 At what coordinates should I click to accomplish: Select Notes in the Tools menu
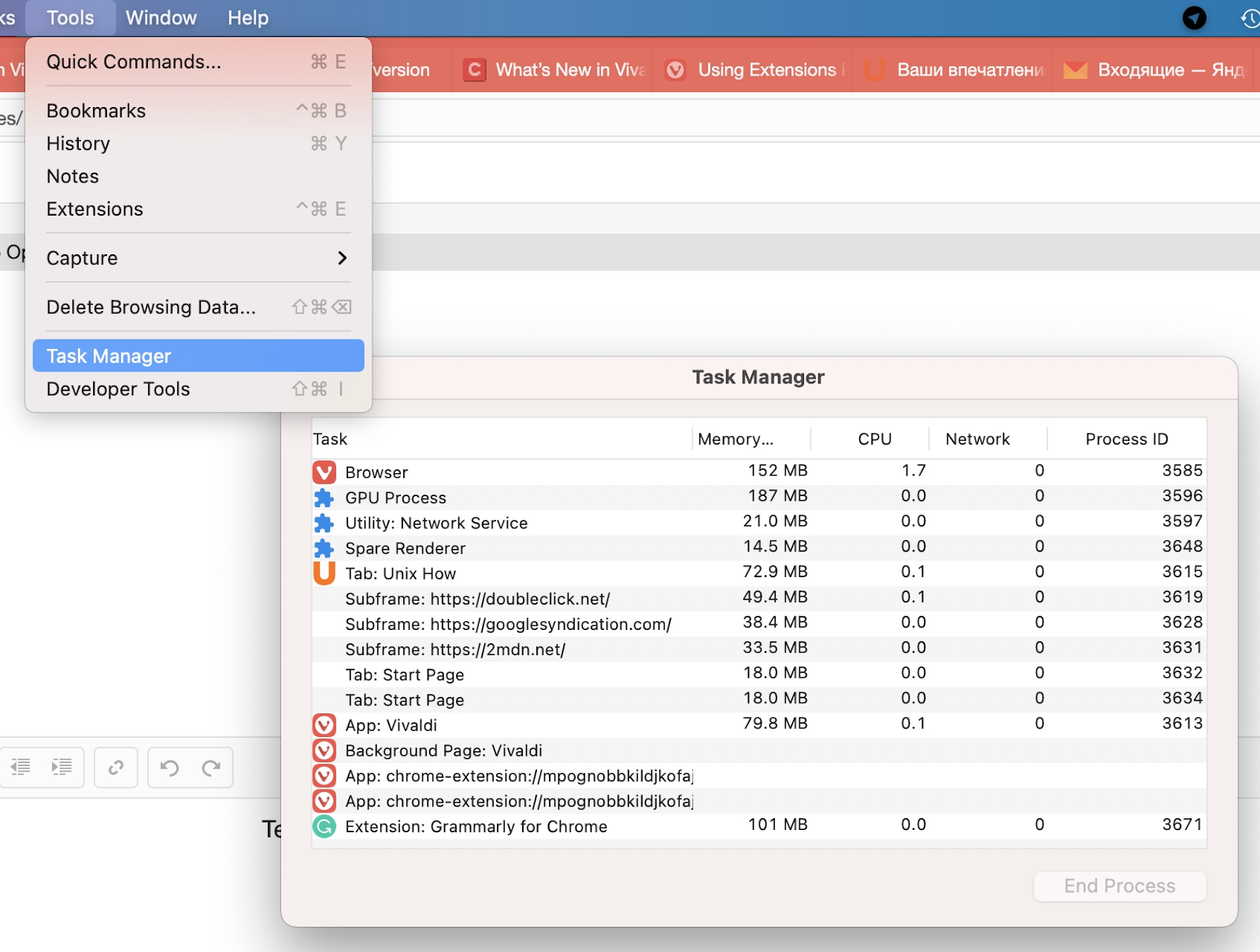(198, 176)
